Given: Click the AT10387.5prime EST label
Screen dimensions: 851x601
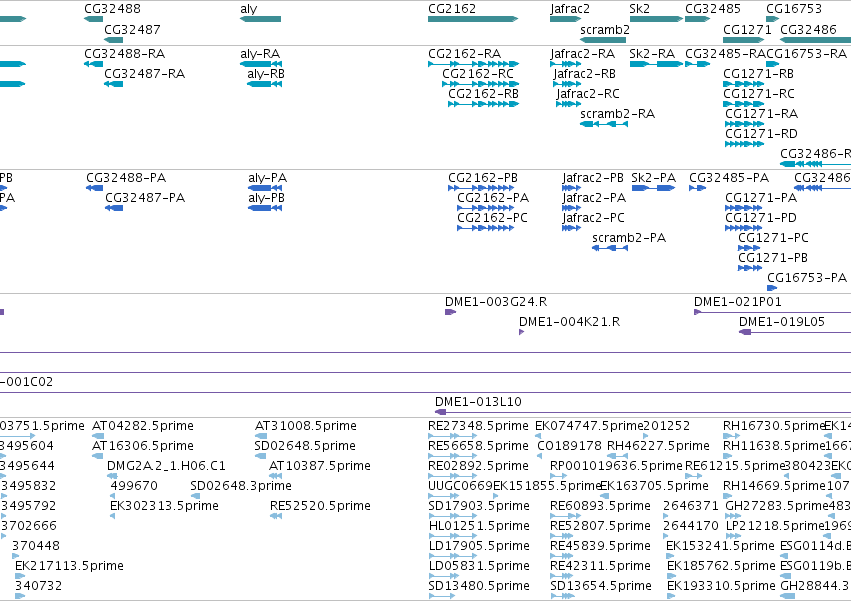Looking at the screenshot, I should (320, 465).
